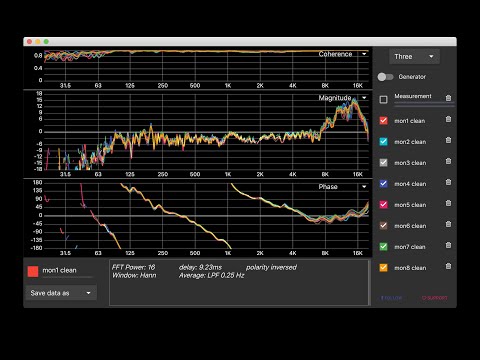Uncheck the red mon1 clean checkbox

[x=383, y=120]
